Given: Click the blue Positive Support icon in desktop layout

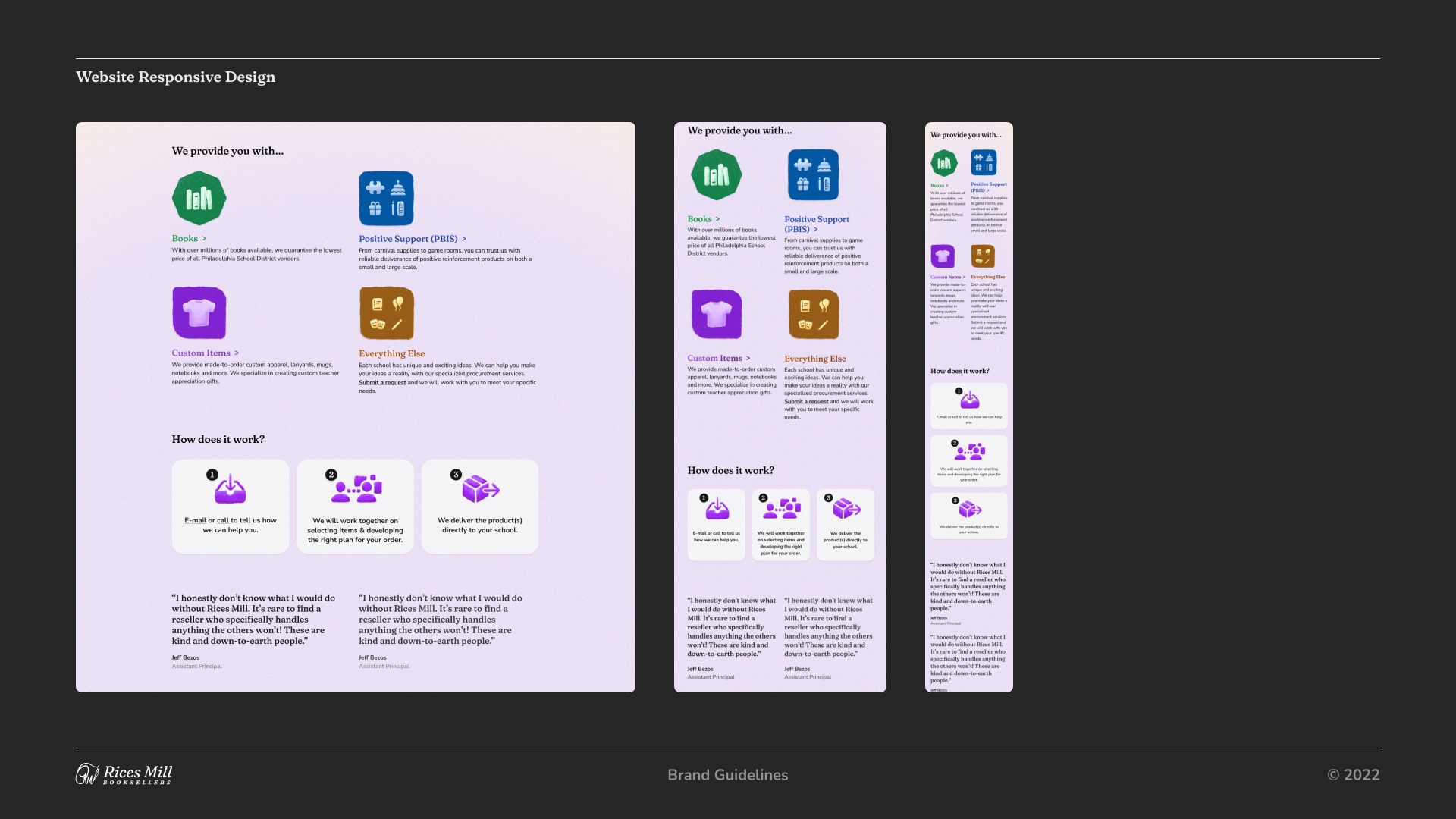Looking at the screenshot, I should (386, 199).
